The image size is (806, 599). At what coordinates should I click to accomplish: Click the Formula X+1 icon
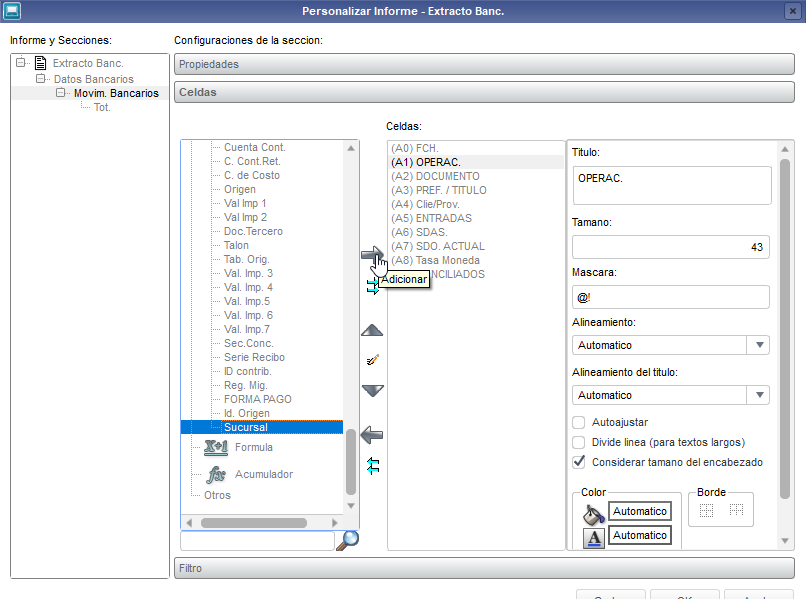216,447
